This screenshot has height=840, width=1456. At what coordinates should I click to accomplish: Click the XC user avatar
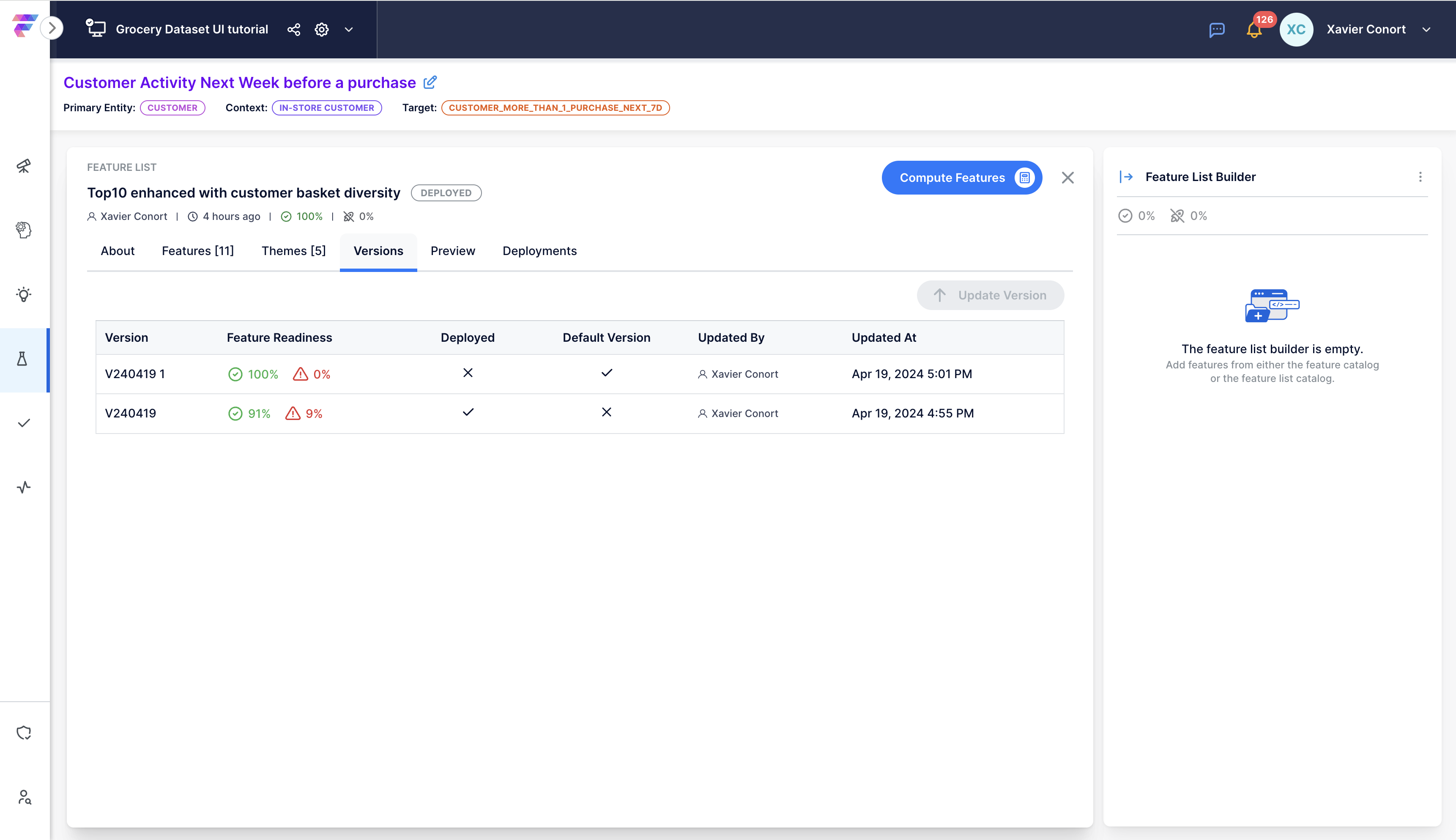[1296, 30]
